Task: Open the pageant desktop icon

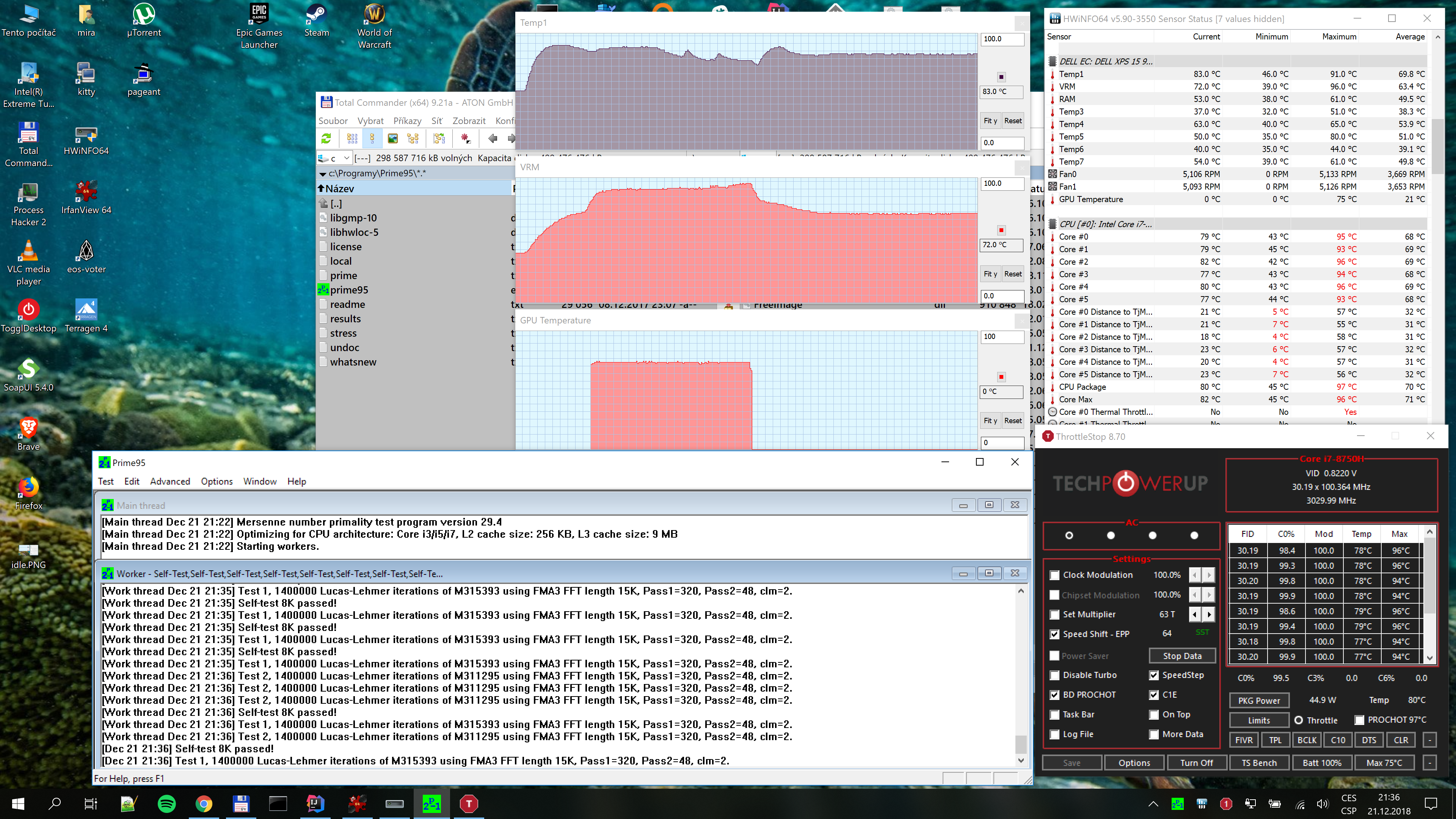Action: [144, 80]
